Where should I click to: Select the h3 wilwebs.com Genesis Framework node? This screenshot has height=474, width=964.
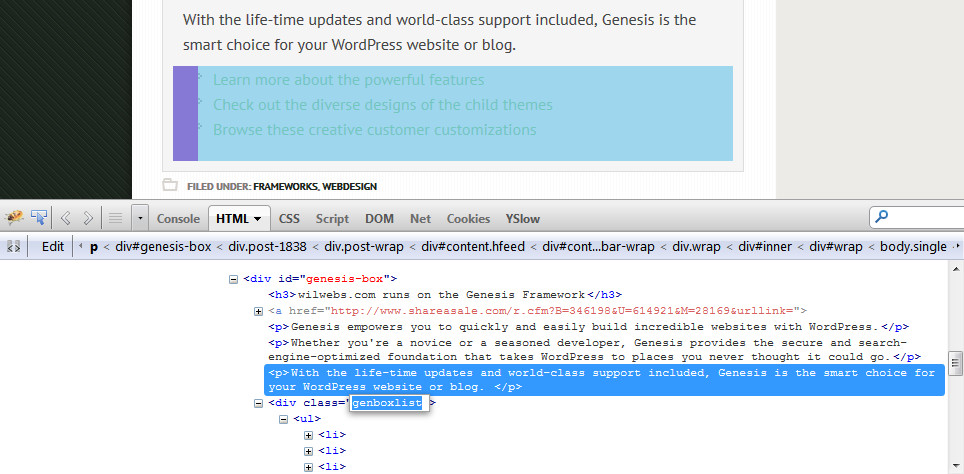(445, 294)
